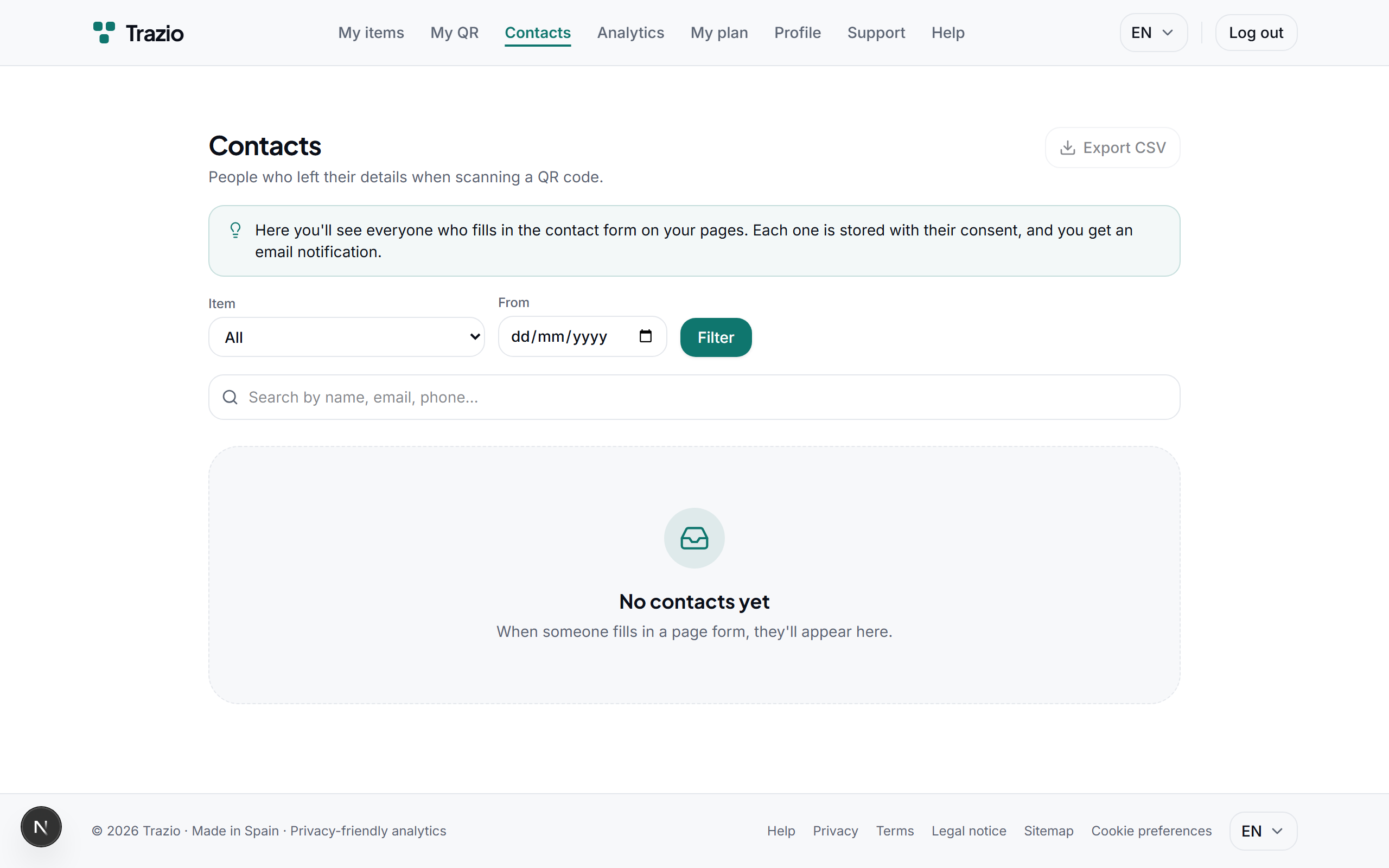Click the Export CSV button
The height and width of the screenshot is (868, 1389).
pyautogui.click(x=1112, y=148)
